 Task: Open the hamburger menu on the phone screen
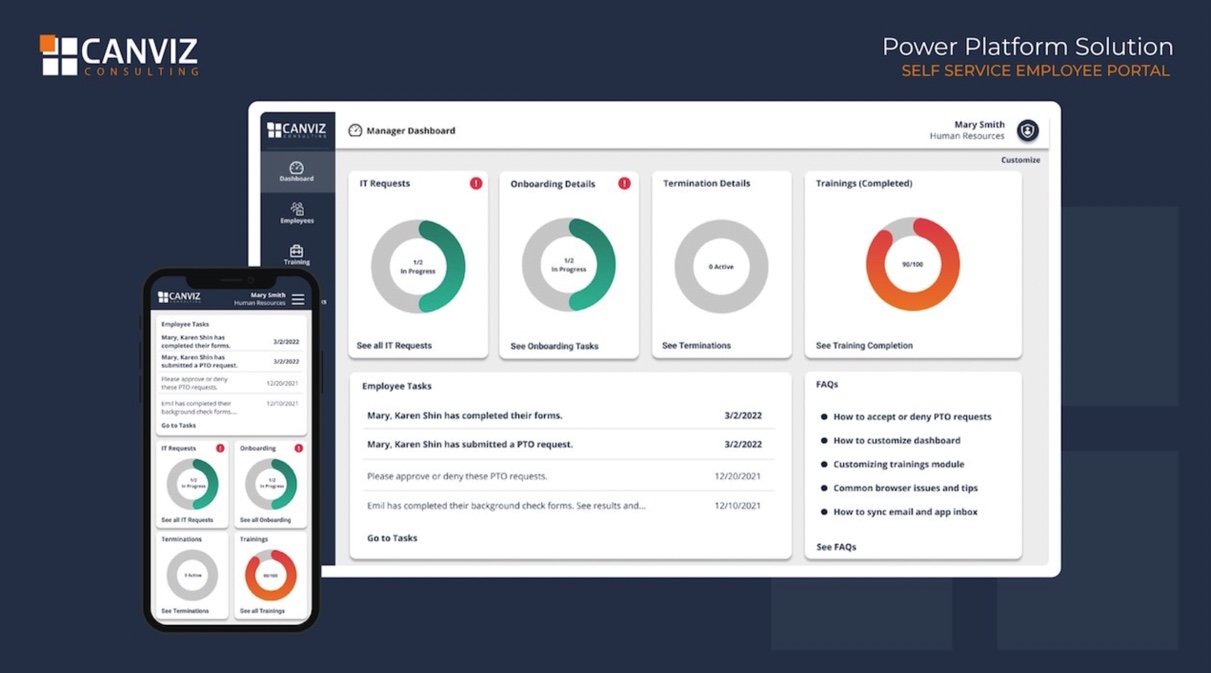pos(300,299)
